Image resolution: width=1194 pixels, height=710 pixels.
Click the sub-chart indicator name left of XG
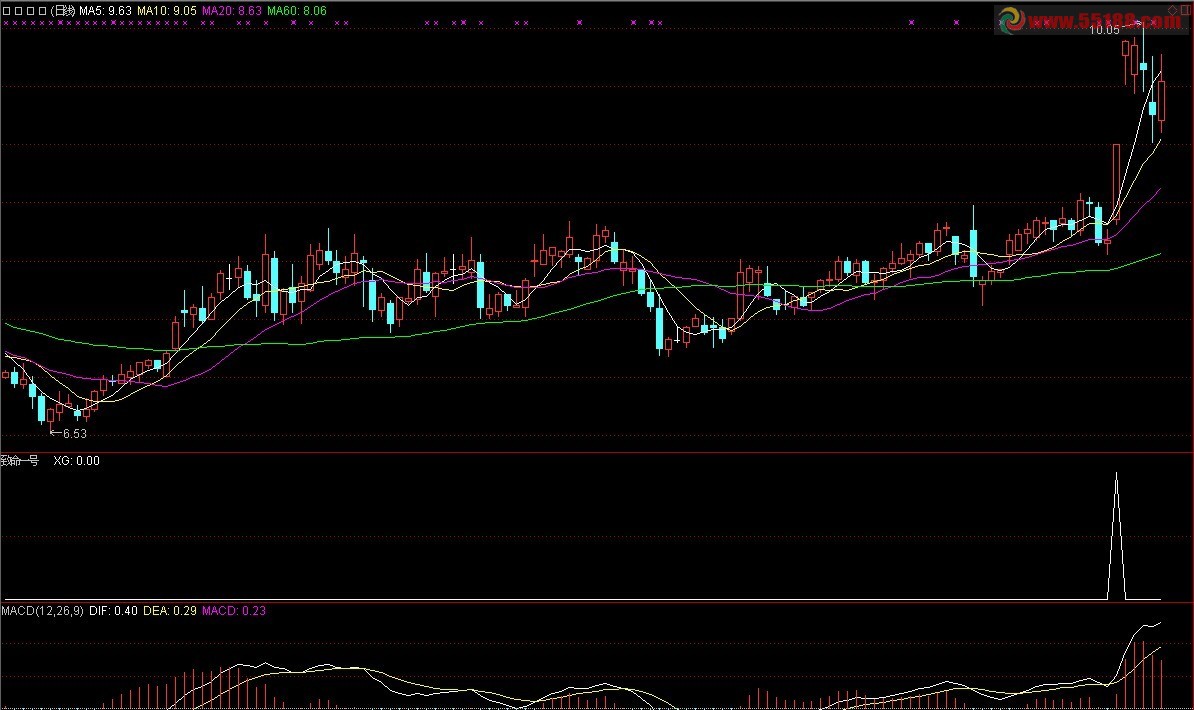(20, 461)
